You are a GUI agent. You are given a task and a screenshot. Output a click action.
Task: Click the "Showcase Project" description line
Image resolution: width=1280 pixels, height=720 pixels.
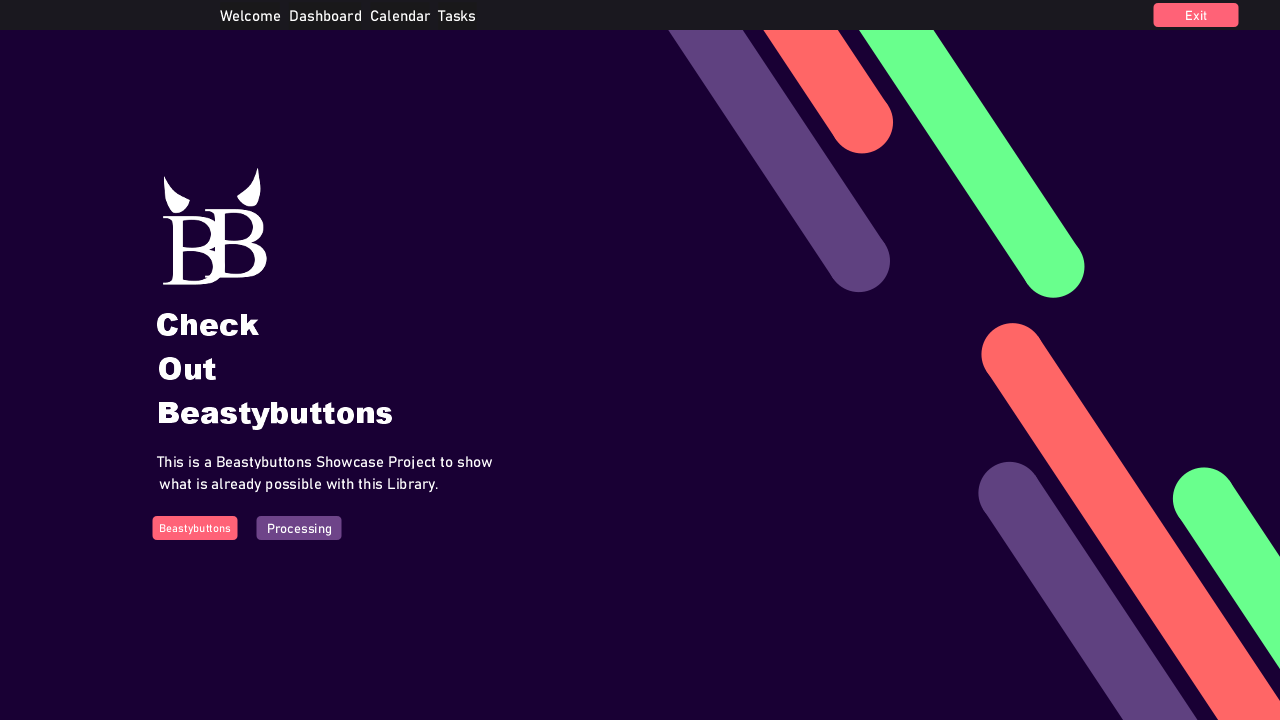(324, 462)
